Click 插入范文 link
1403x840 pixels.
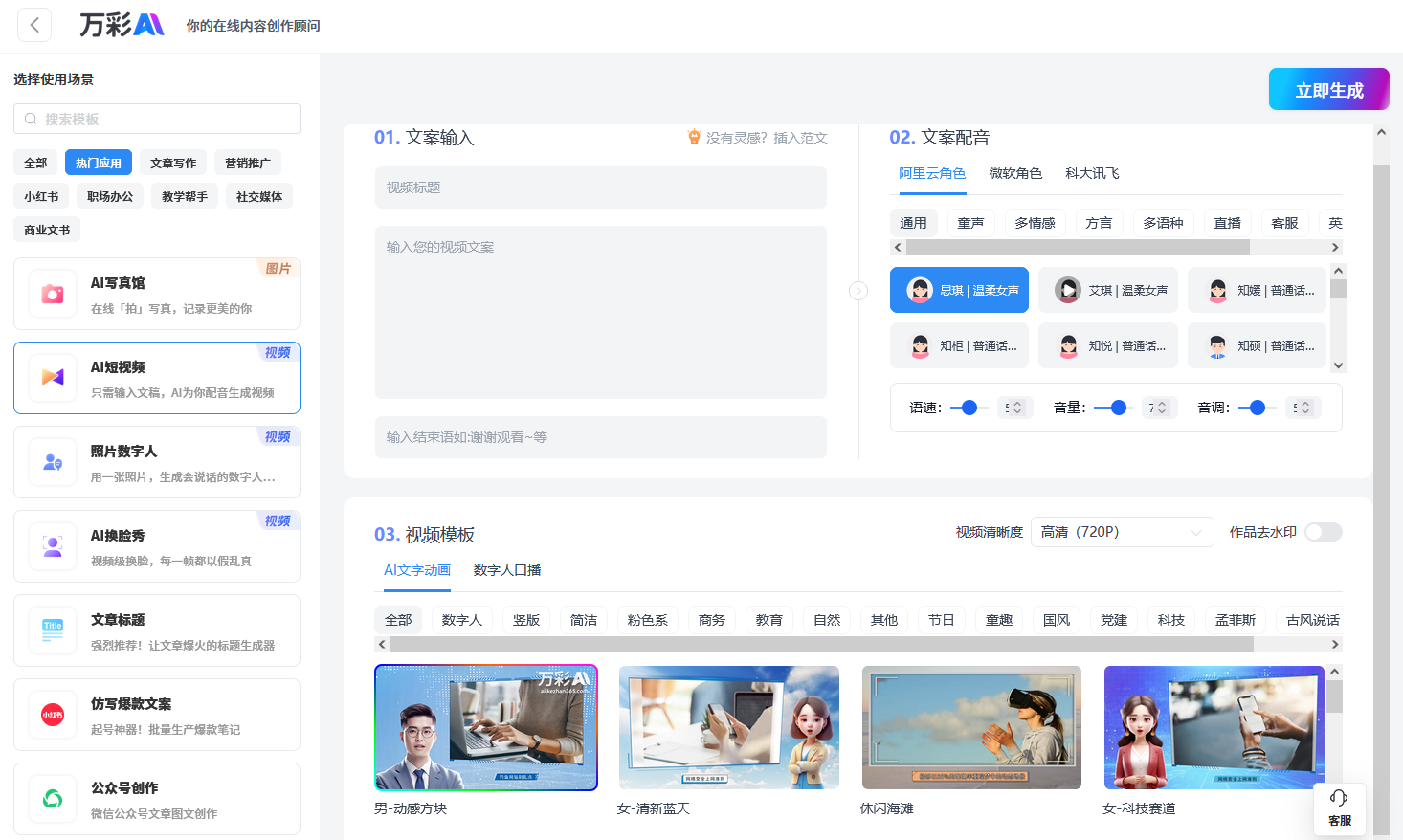click(x=800, y=138)
